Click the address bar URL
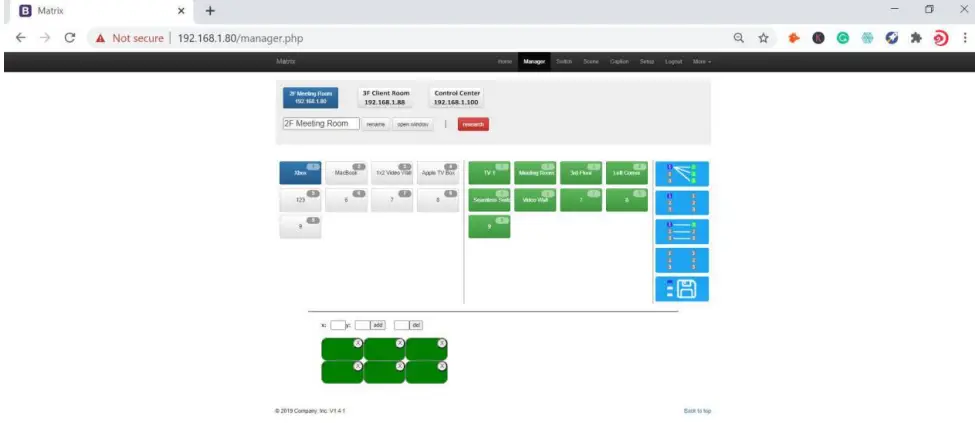 241,38
